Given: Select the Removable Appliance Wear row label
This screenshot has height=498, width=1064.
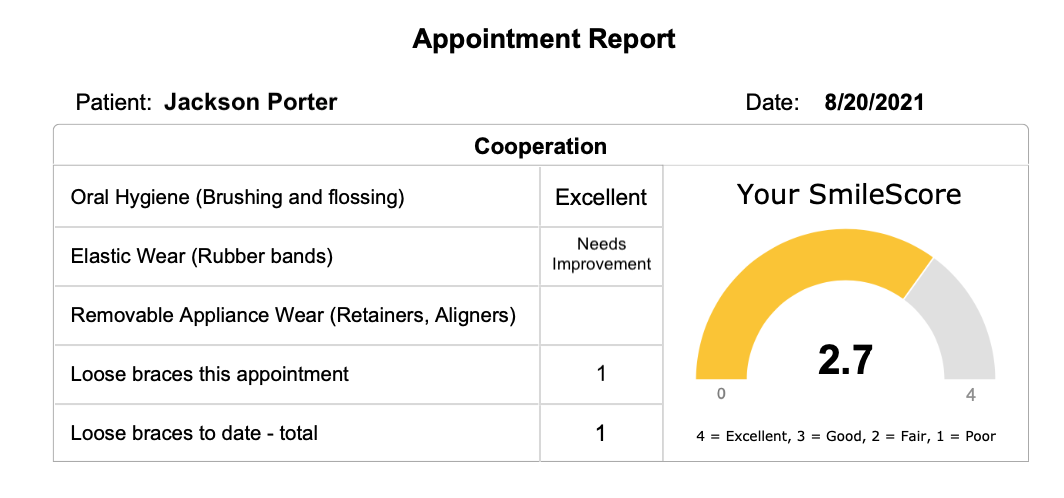Looking at the screenshot, I should coord(293,315).
